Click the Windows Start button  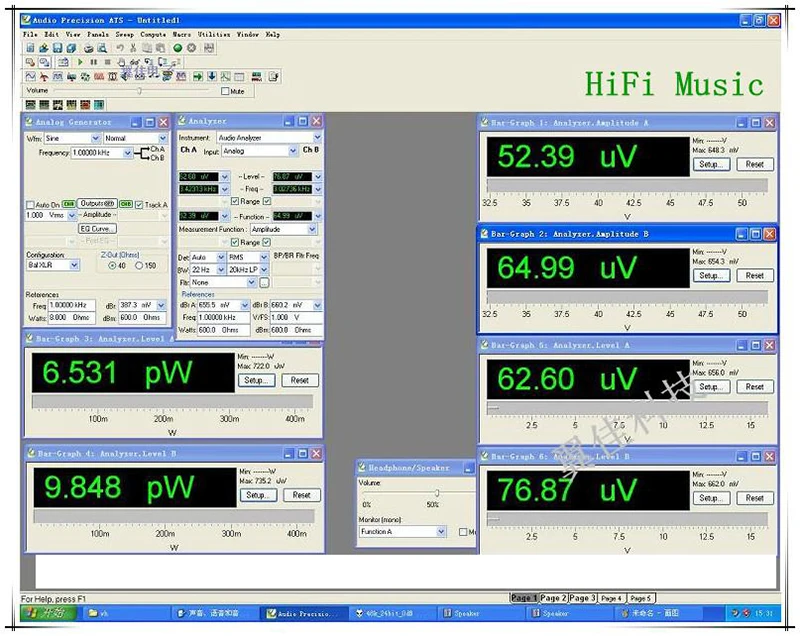48,613
